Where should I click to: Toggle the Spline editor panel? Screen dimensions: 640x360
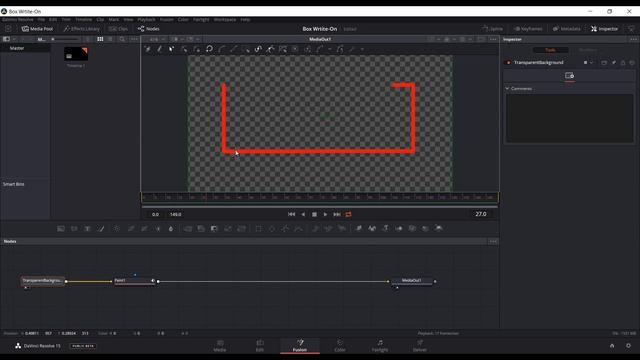(x=492, y=29)
